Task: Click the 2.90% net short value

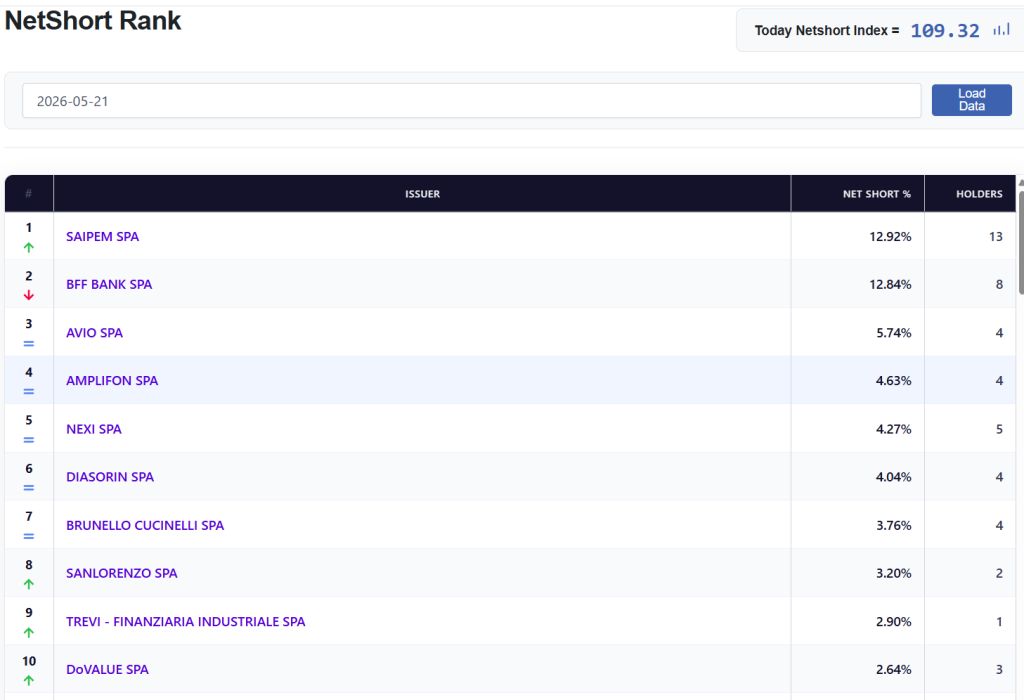Action: pos(893,621)
